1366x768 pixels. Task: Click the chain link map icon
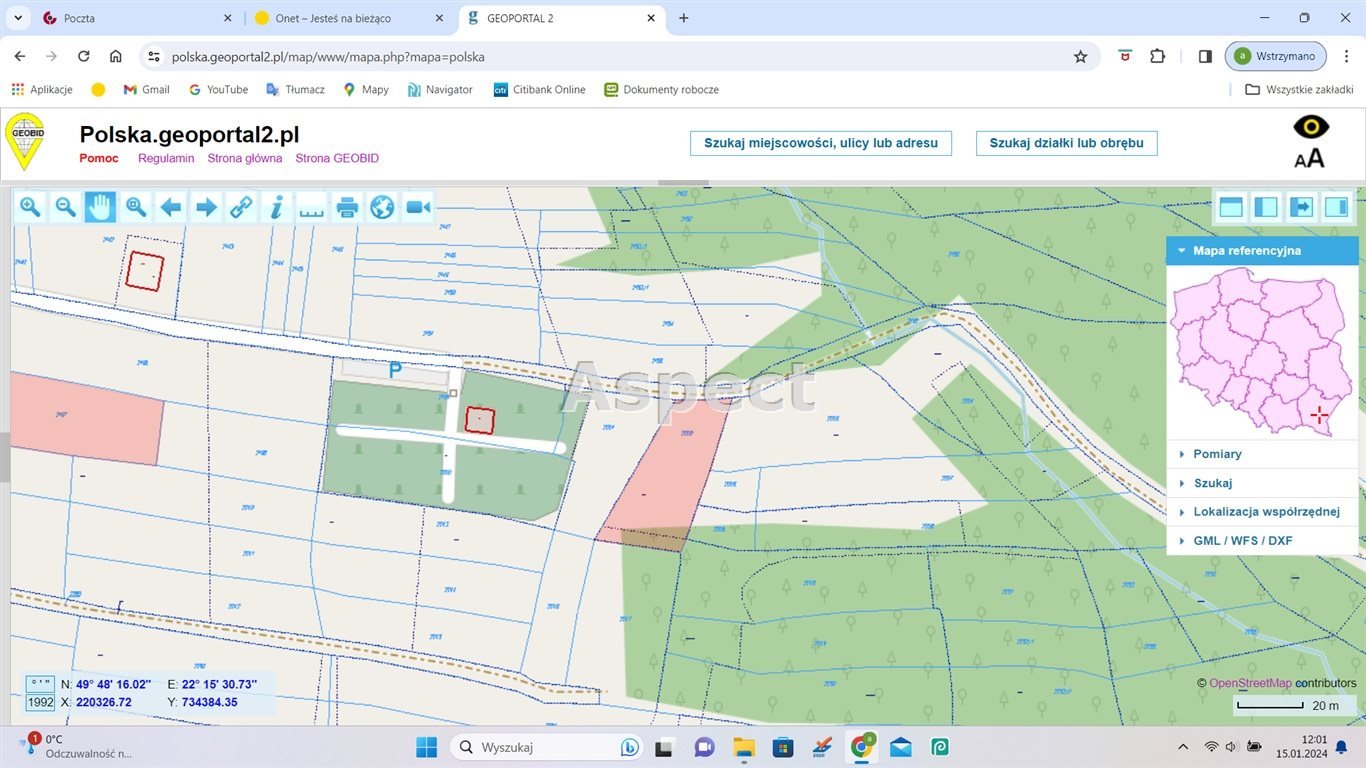[x=241, y=207]
